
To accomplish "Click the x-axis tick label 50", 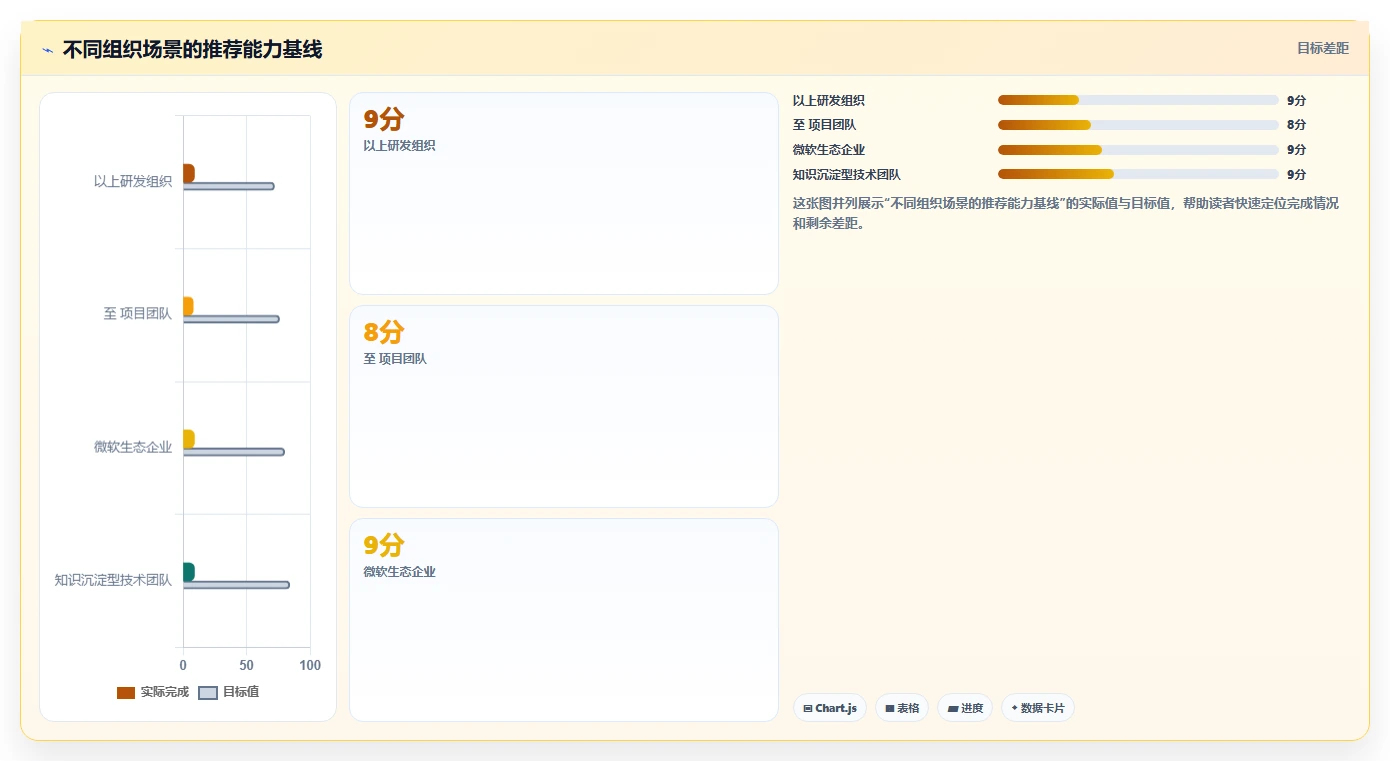I will click(x=246, y=665).
